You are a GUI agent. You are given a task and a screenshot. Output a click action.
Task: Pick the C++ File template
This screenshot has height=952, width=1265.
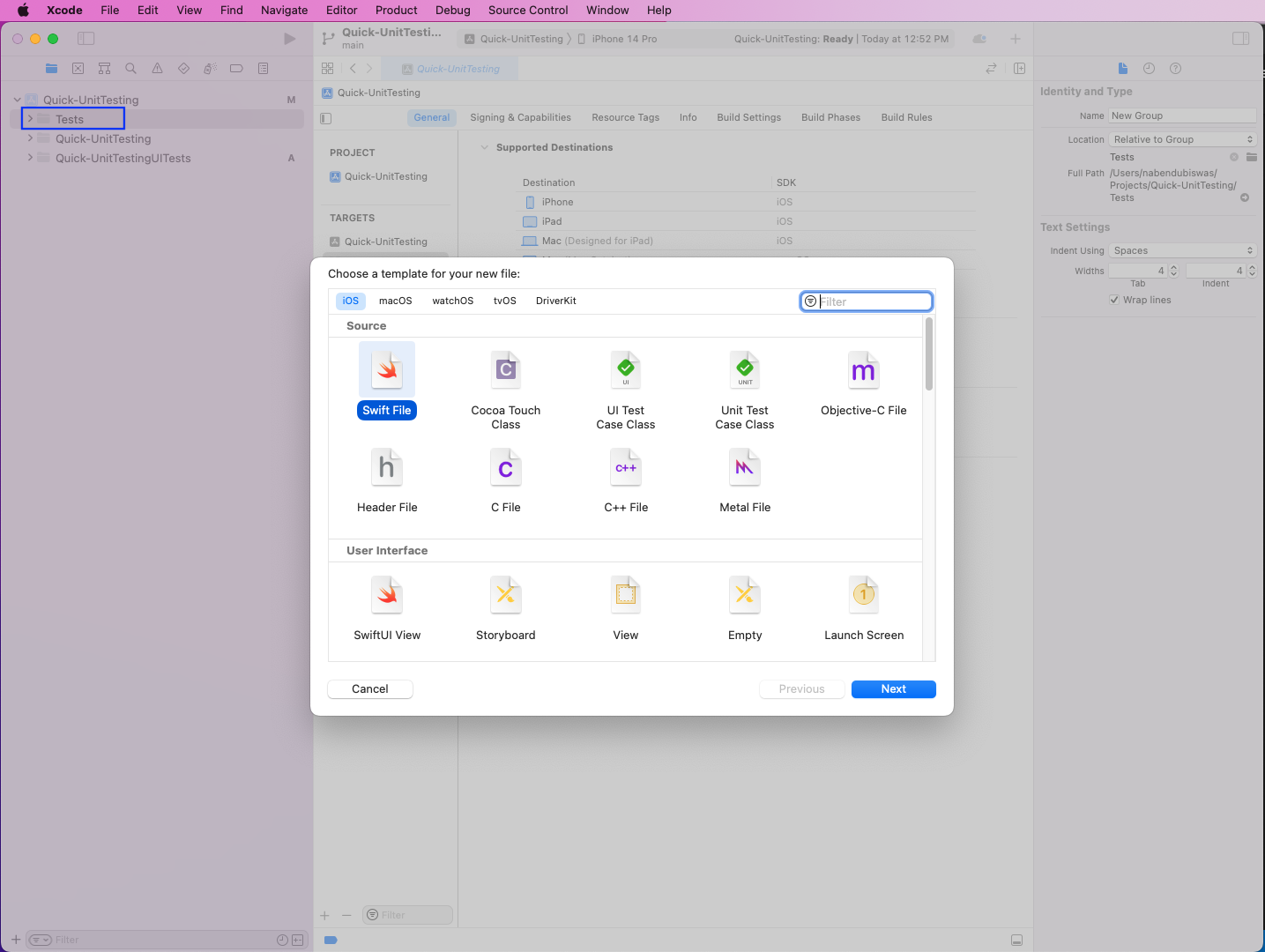click(626, 480)
